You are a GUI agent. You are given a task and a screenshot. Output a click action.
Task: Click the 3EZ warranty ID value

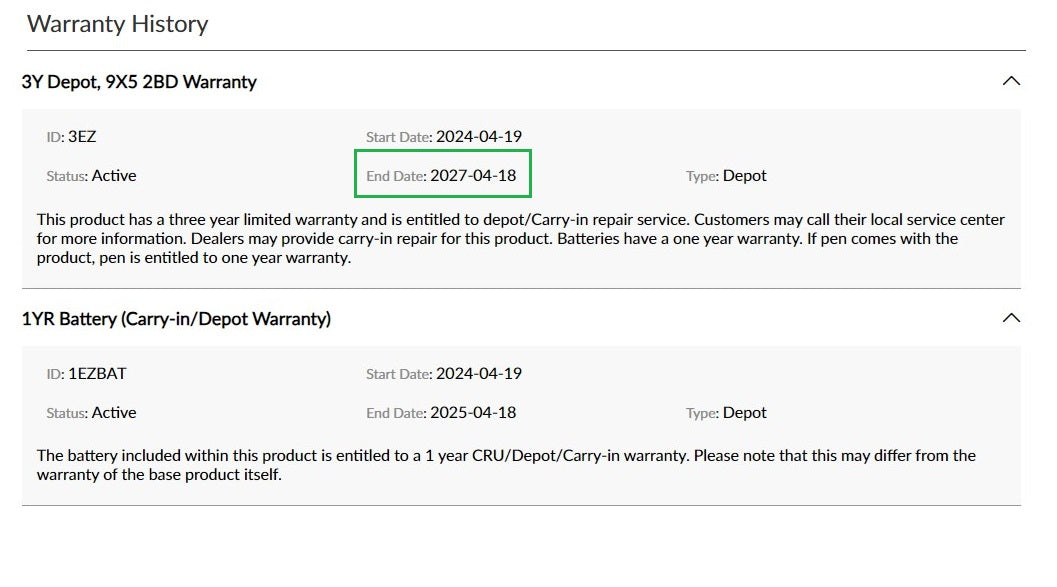(x=82, y=136)
